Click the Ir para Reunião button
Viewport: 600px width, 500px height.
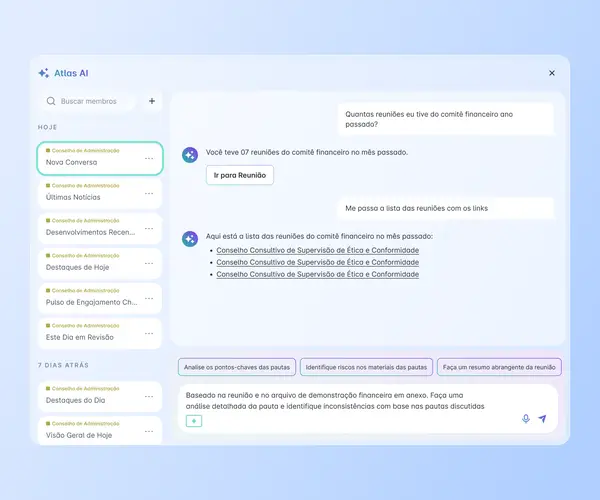point(240,175)
